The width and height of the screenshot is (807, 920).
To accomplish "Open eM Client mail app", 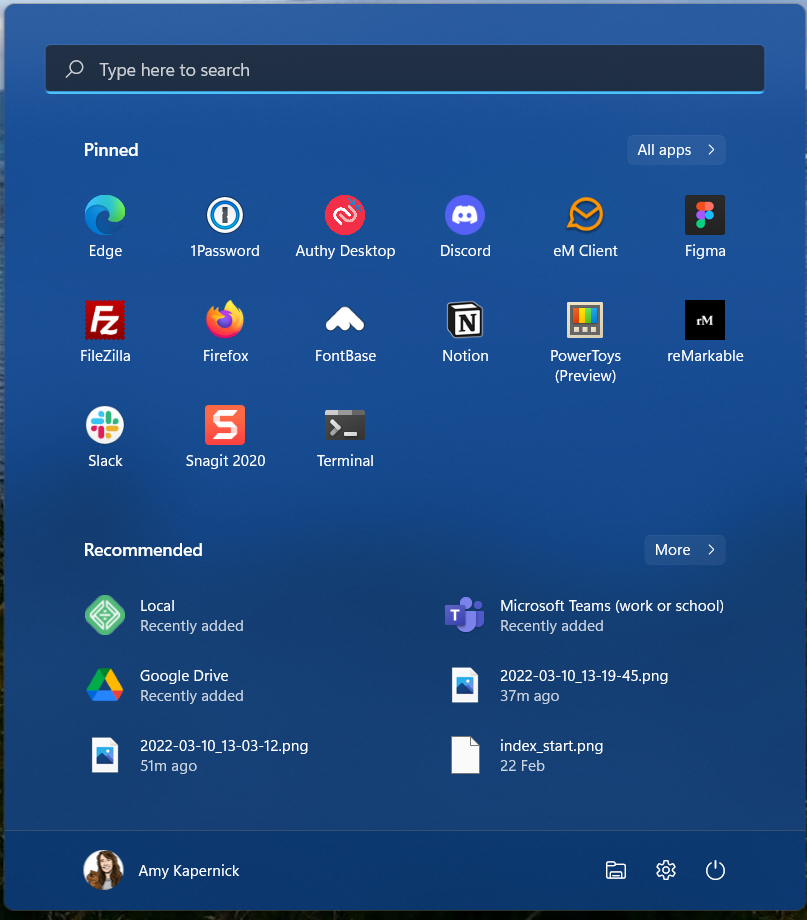I will (x=585, y=227).
